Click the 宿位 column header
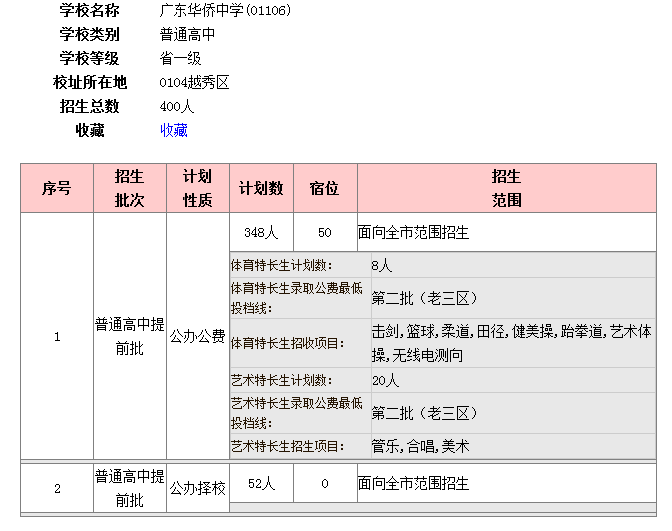 click(325, 188)
